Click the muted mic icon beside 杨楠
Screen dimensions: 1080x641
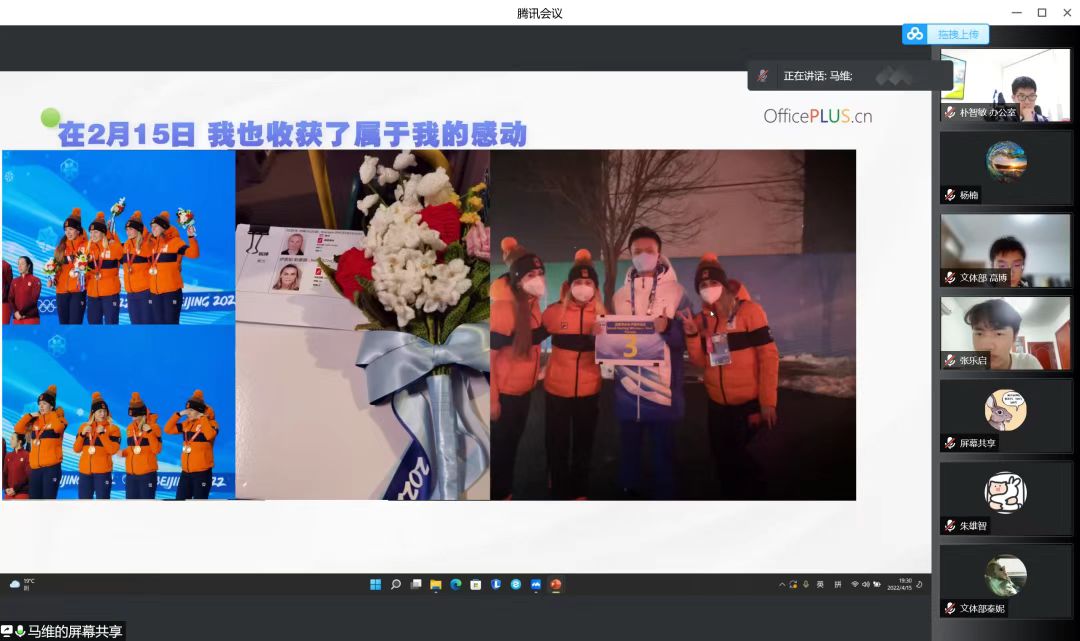point(950,195)
